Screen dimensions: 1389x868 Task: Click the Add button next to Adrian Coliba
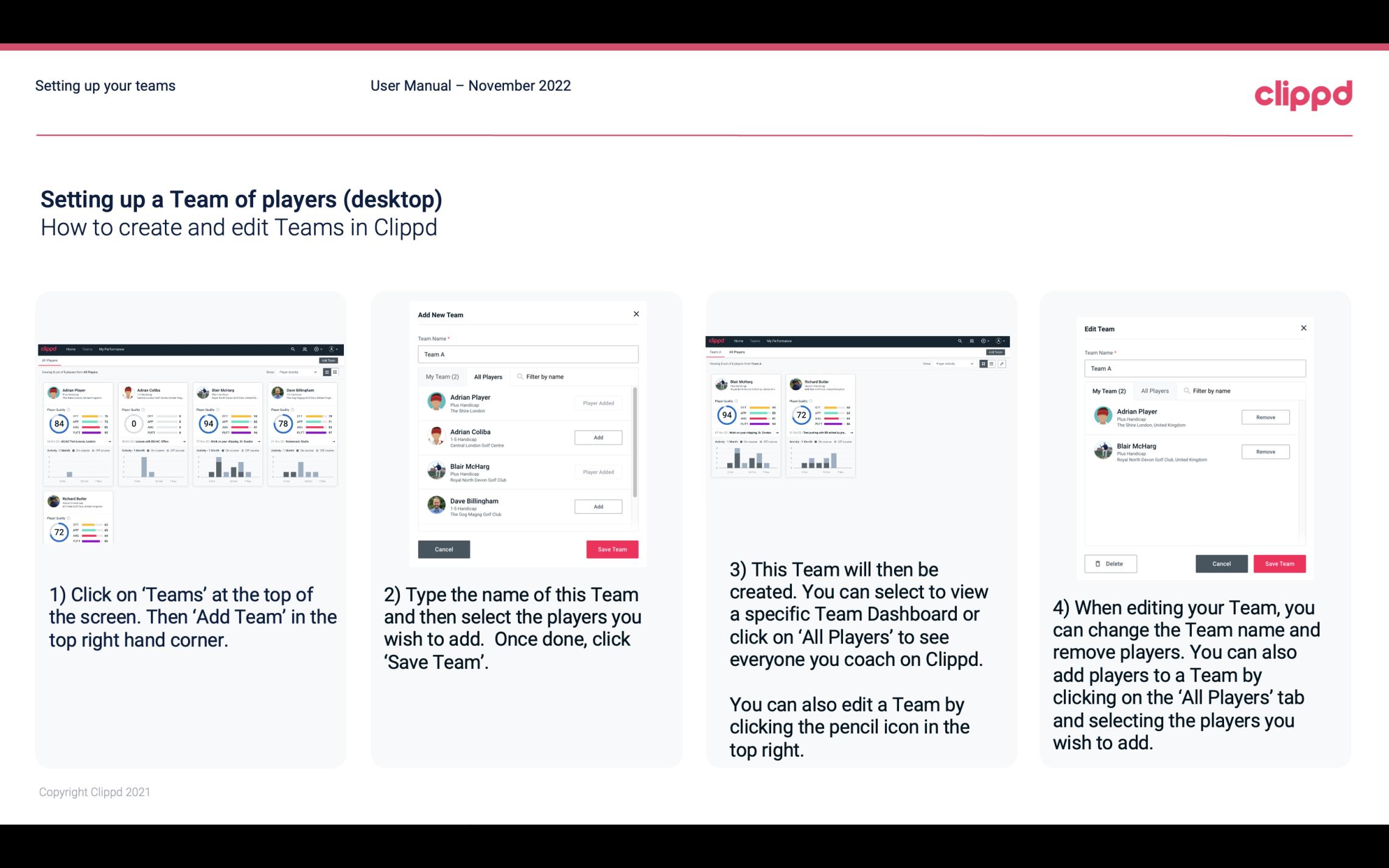pos(597,437)
